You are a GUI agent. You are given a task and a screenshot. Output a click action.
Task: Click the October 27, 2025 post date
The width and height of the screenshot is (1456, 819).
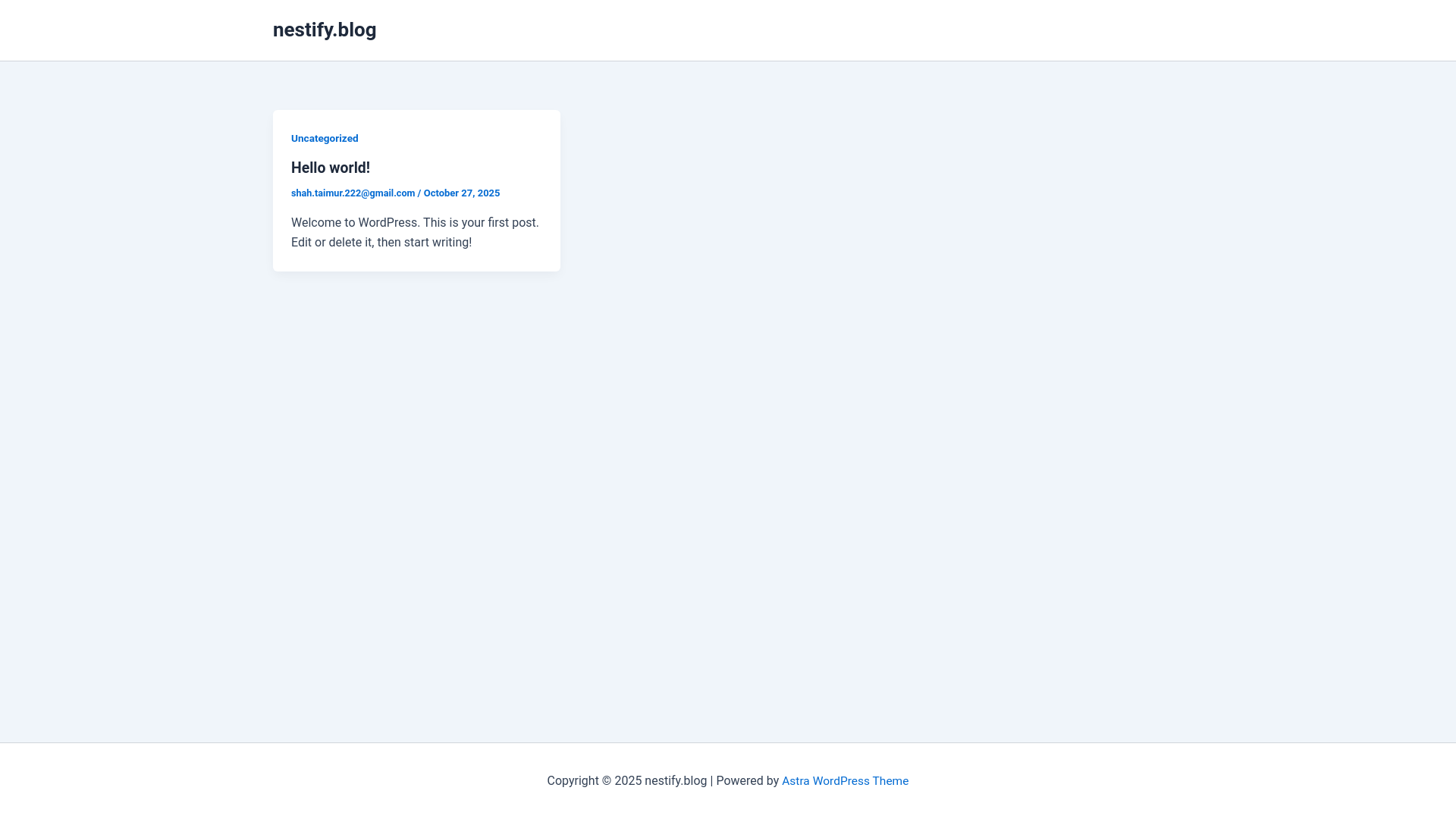(x=461, y=193)
